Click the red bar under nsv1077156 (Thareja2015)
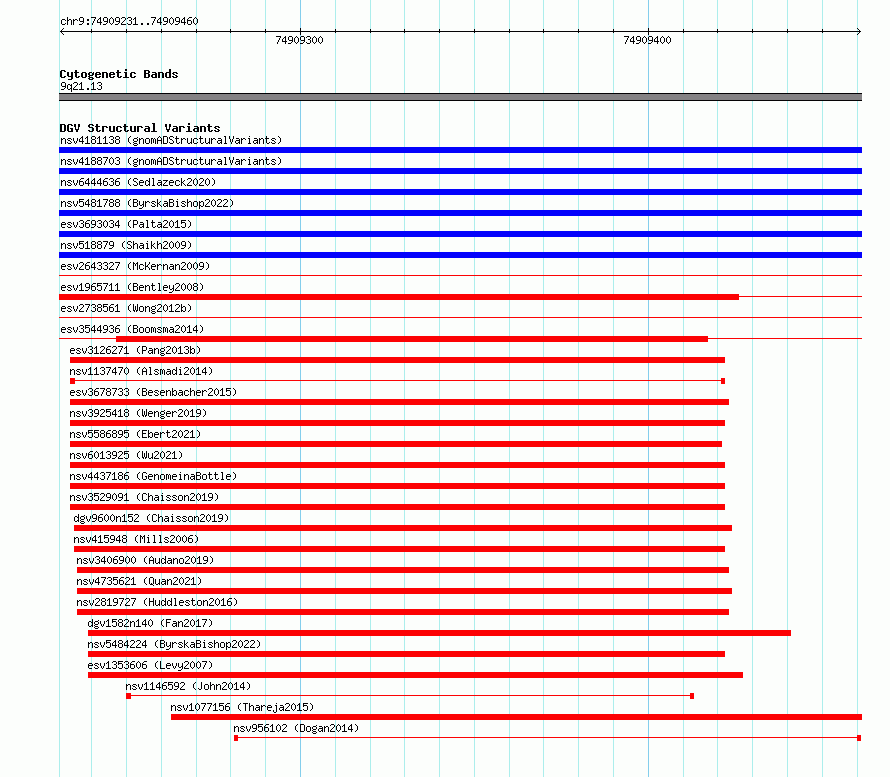 coord(517,717)
